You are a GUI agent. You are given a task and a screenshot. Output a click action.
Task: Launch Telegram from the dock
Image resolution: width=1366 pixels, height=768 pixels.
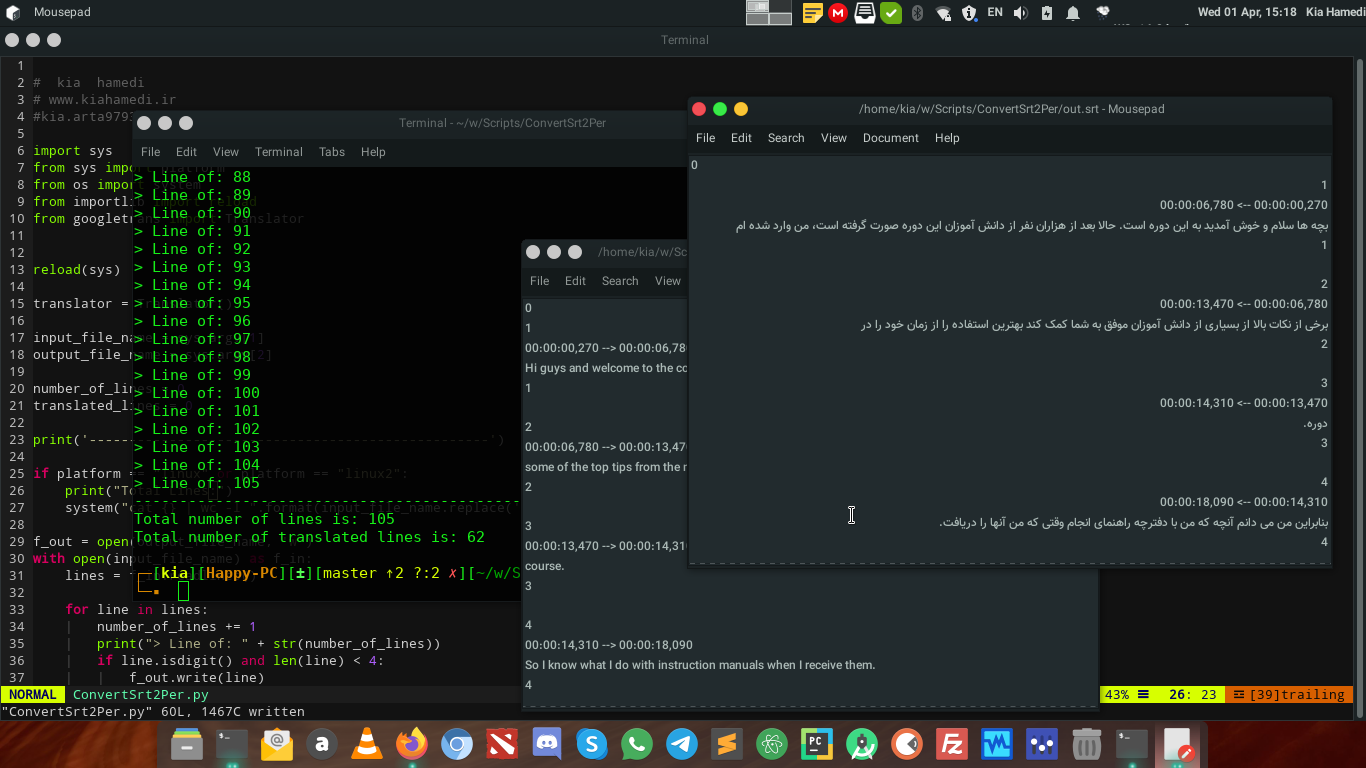click(x=682, y=744)
